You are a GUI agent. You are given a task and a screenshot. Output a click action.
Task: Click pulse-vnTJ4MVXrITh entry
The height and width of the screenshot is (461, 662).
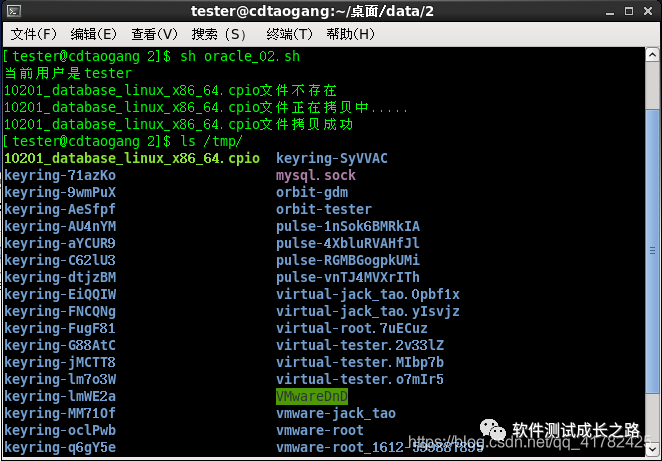pos(348,277)
